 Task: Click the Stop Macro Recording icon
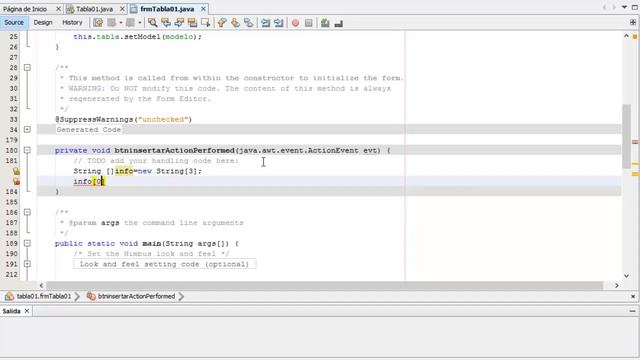click(309, 23)
